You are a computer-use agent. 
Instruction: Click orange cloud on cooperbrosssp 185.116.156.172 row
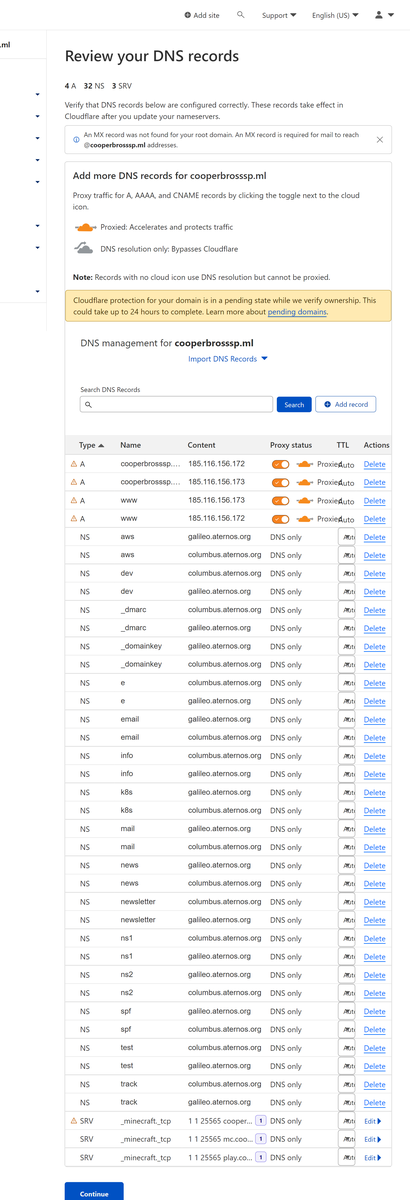click(x=303, y=464)
